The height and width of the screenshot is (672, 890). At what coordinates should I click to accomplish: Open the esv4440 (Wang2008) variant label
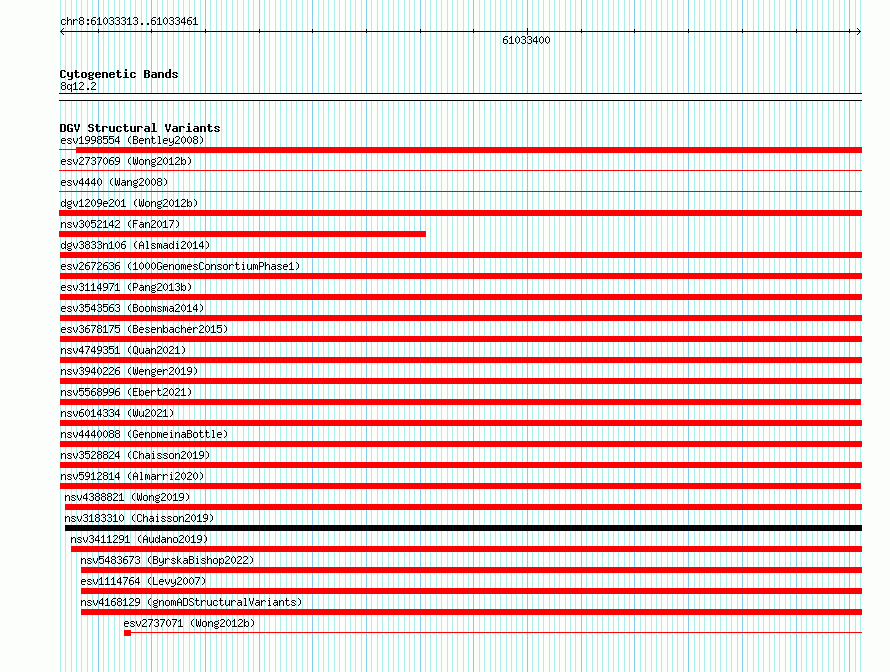click(x=114, y=182)
